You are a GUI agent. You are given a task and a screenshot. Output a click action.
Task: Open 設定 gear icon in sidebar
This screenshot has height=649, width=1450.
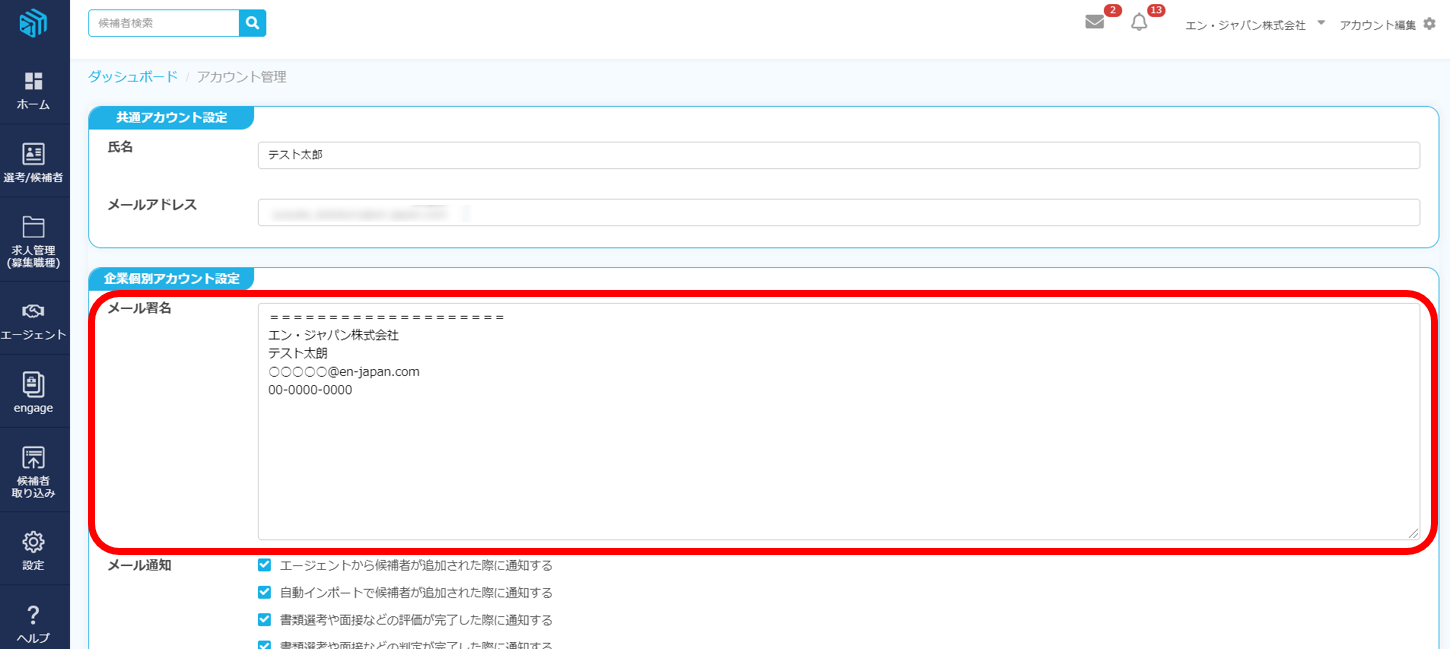tap(33, 542)
